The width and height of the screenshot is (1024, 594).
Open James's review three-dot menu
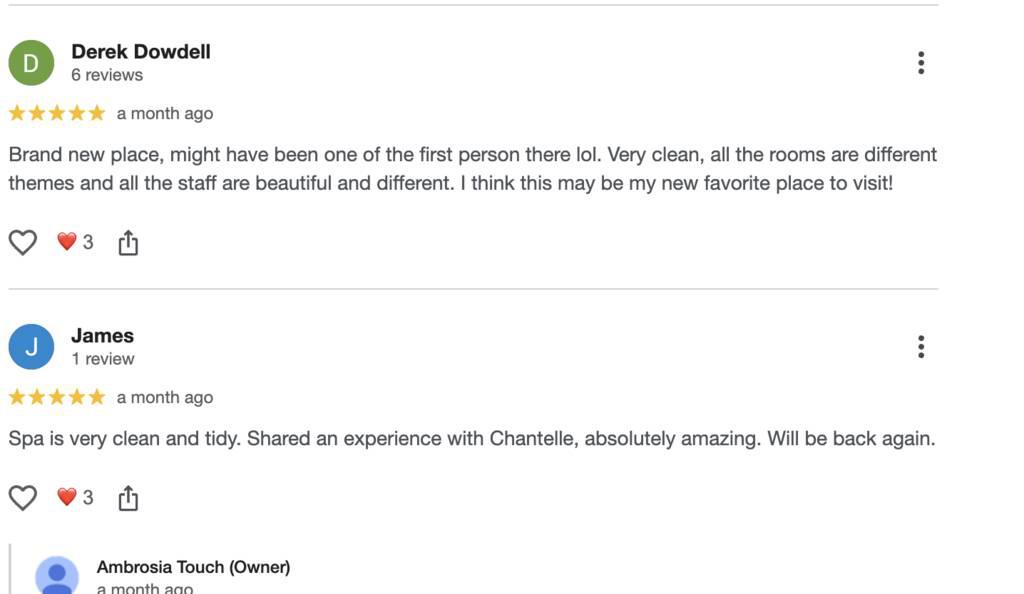pyautogui.click(x=920, y=347)
